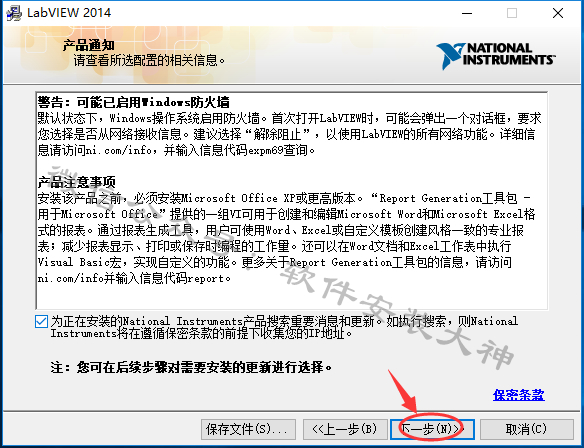Click the NATIONAL INSTRUMENTS wordmark text
584x448 pixels.
(x=508, y=54)
